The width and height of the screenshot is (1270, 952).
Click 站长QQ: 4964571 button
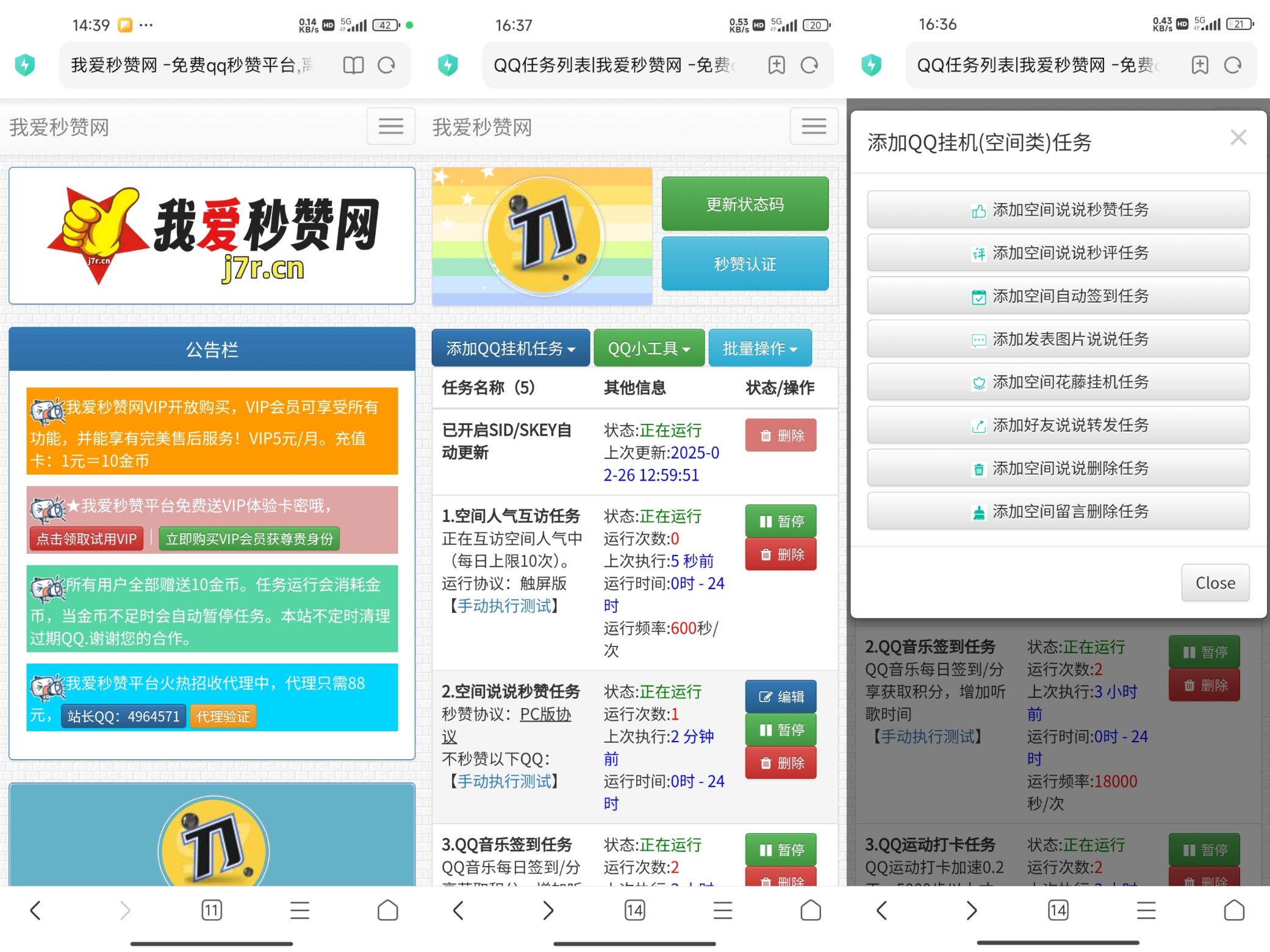pyautogui.click(x=124, y=716)
